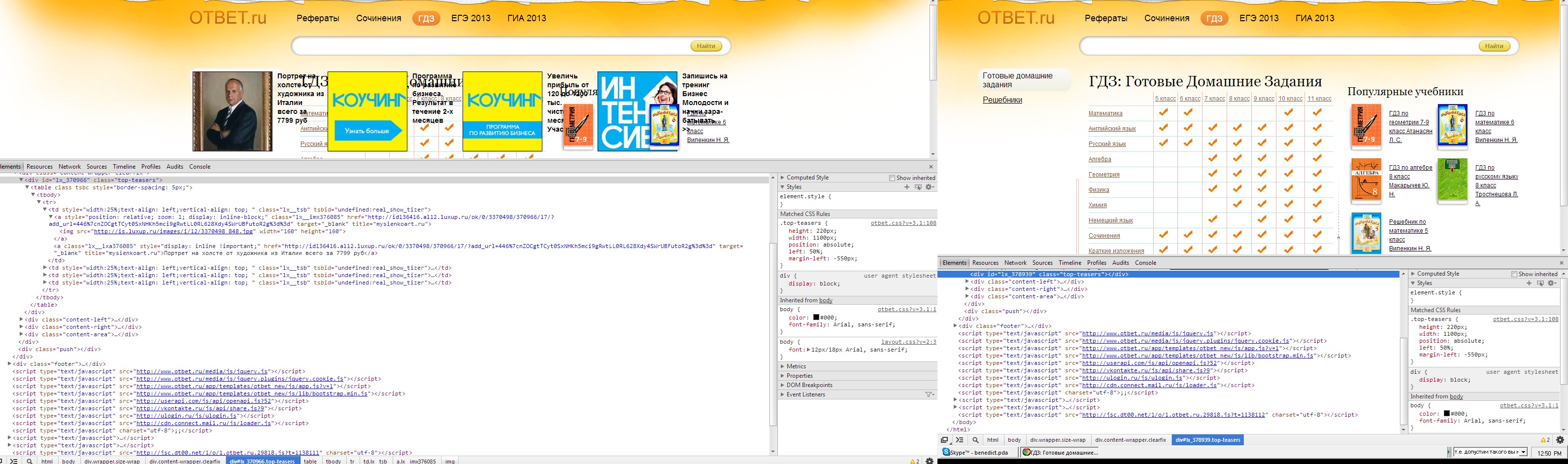Open math 6 Vilenkin cover in right window

pos(1452,127)
